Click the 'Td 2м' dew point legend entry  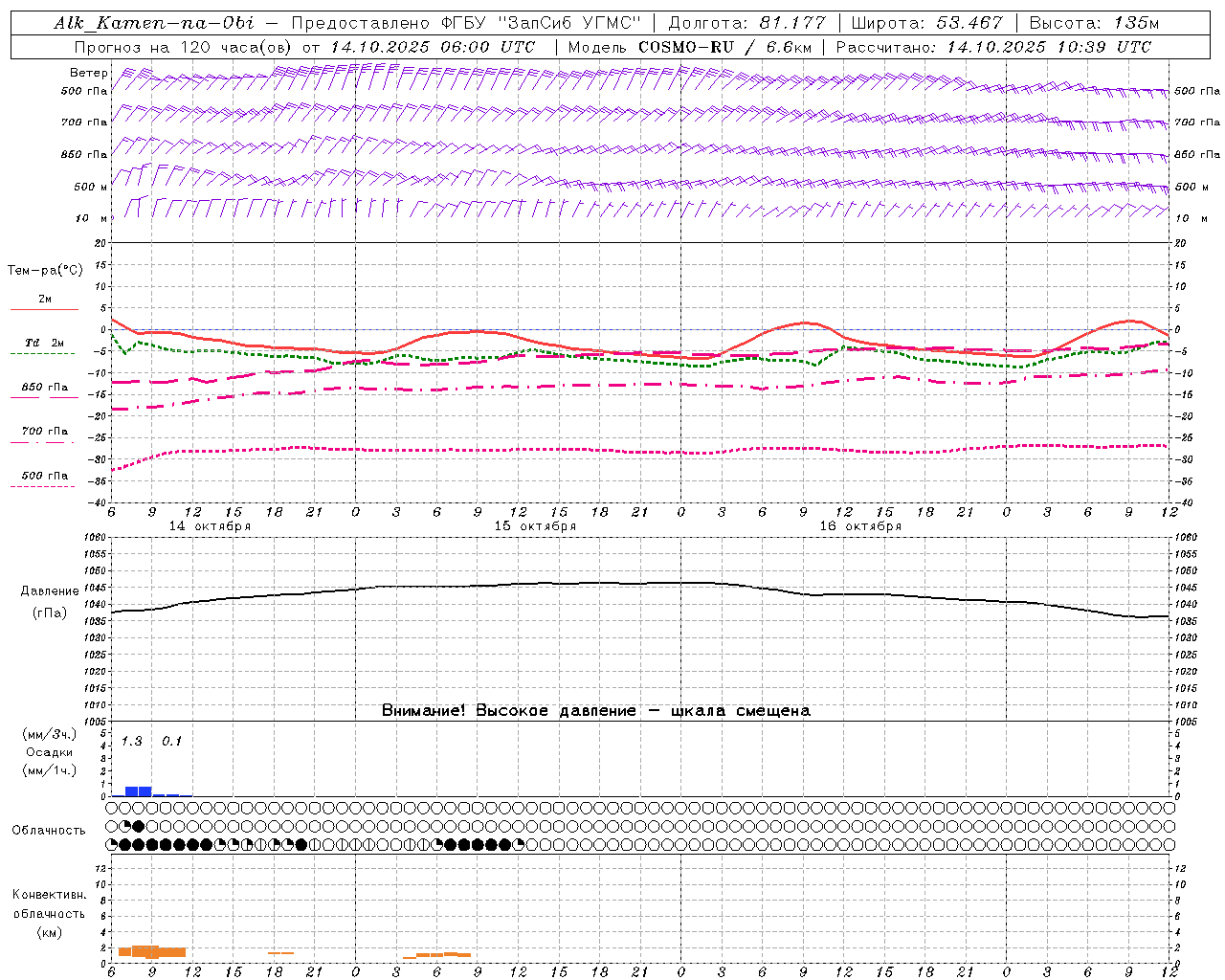tap(44, 343)
